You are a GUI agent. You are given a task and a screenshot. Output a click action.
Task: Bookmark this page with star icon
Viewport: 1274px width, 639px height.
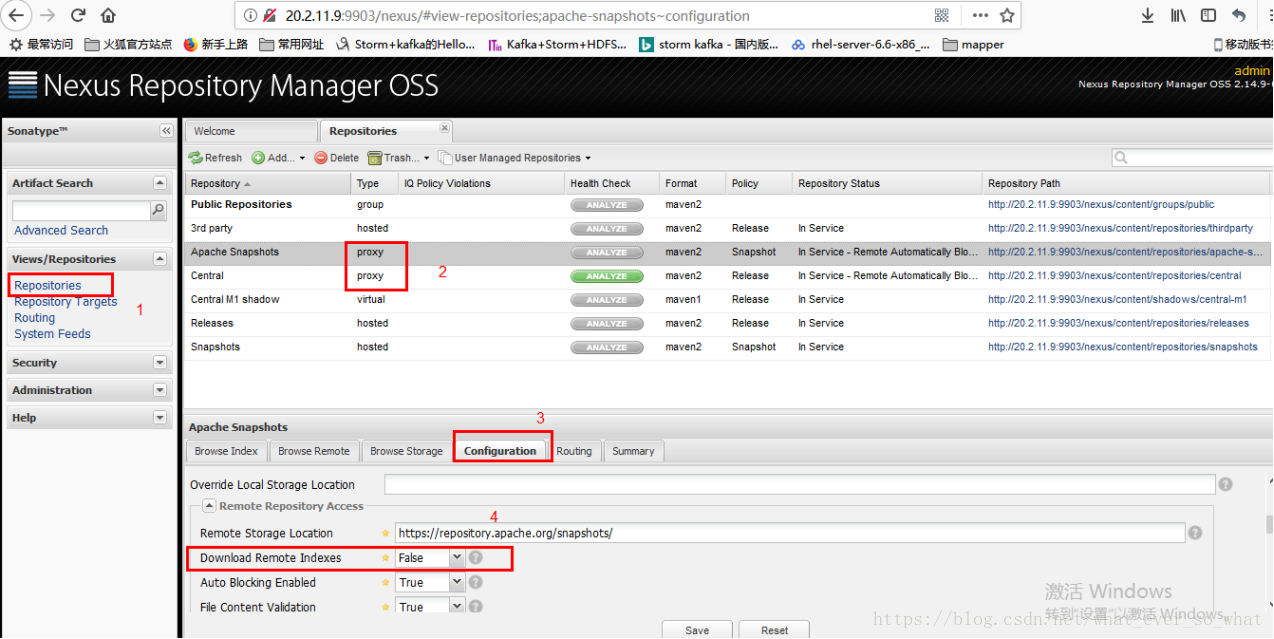pyautogui.click(x=1007, y=15)
